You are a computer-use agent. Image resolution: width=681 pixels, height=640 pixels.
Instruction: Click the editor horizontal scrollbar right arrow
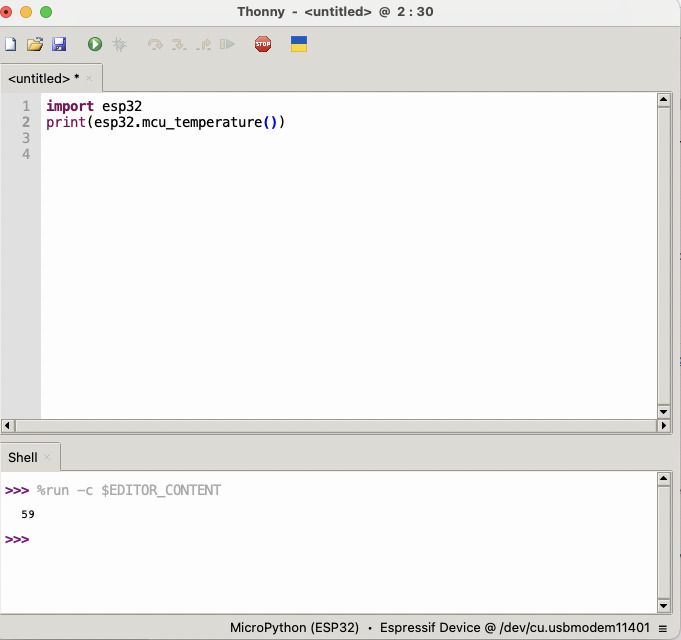tap(663, 426)
